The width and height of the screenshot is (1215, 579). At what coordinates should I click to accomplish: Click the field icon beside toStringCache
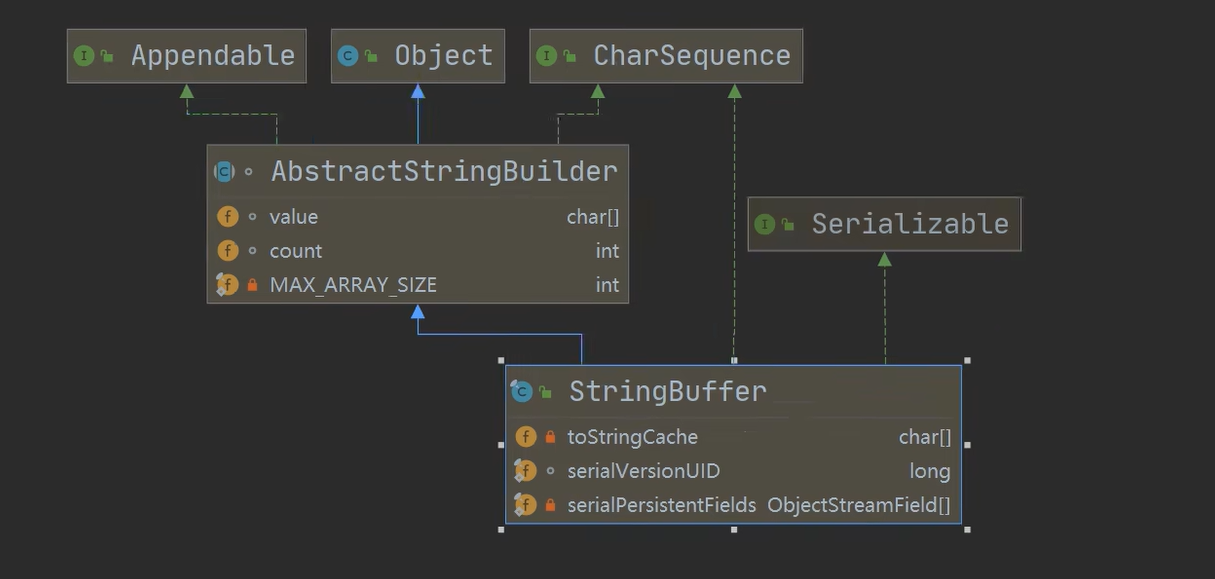point(526,437)
